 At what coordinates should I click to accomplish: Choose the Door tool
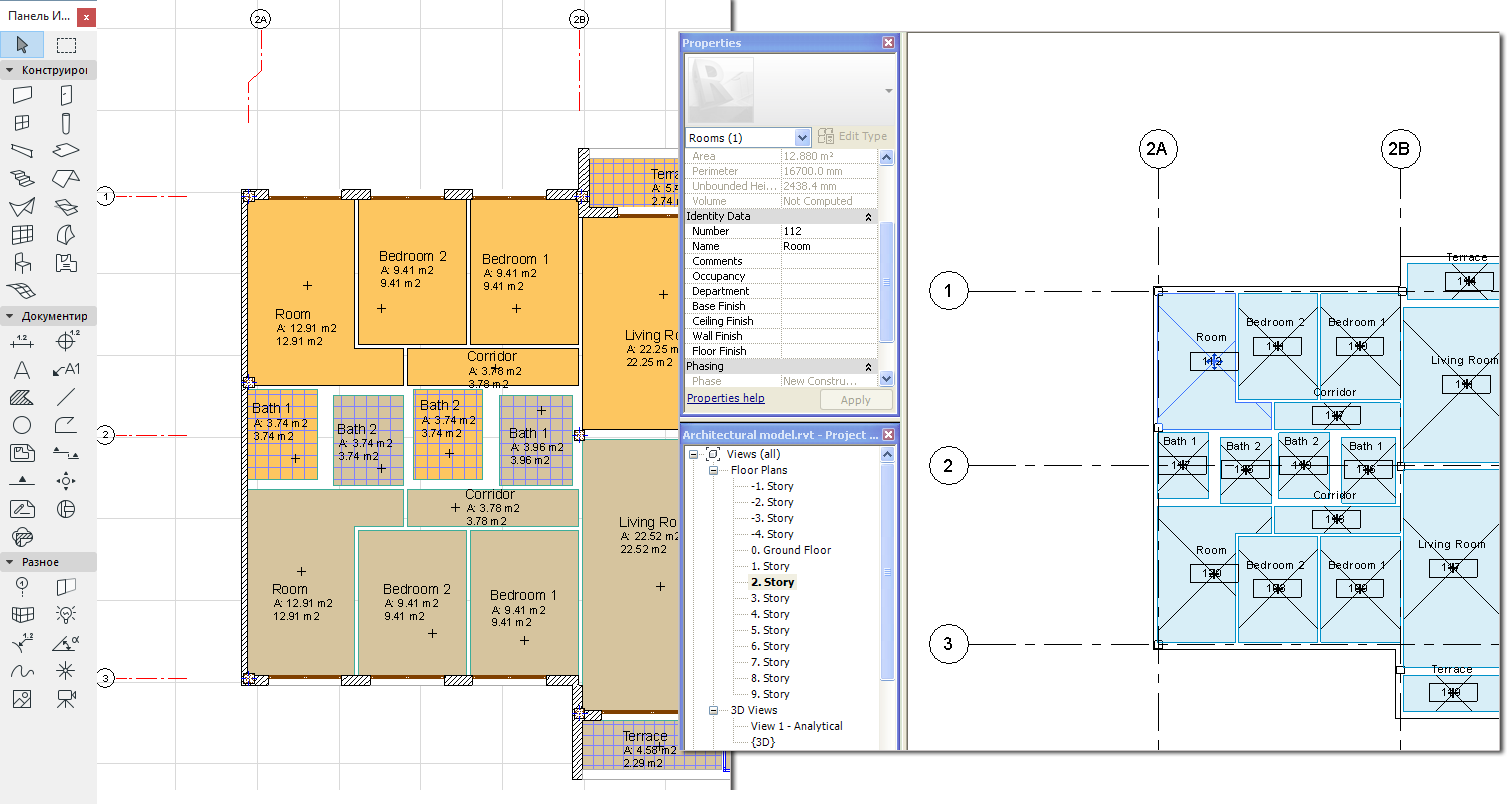click(66, 95)
